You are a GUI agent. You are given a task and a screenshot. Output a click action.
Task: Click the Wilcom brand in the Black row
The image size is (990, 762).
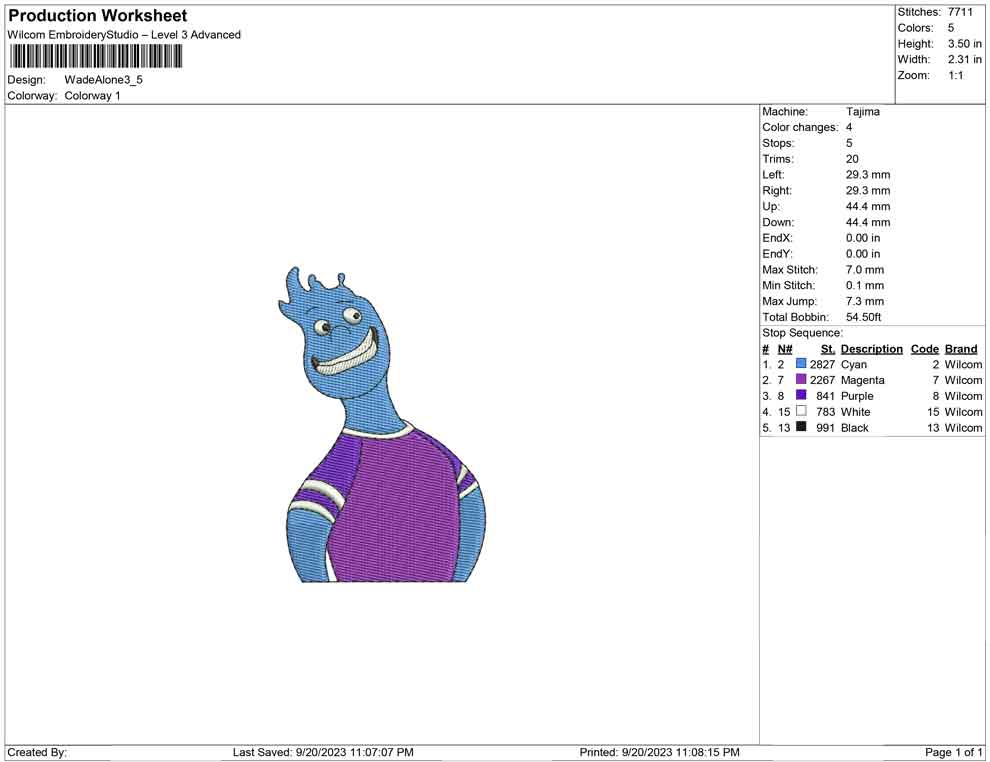963,427
